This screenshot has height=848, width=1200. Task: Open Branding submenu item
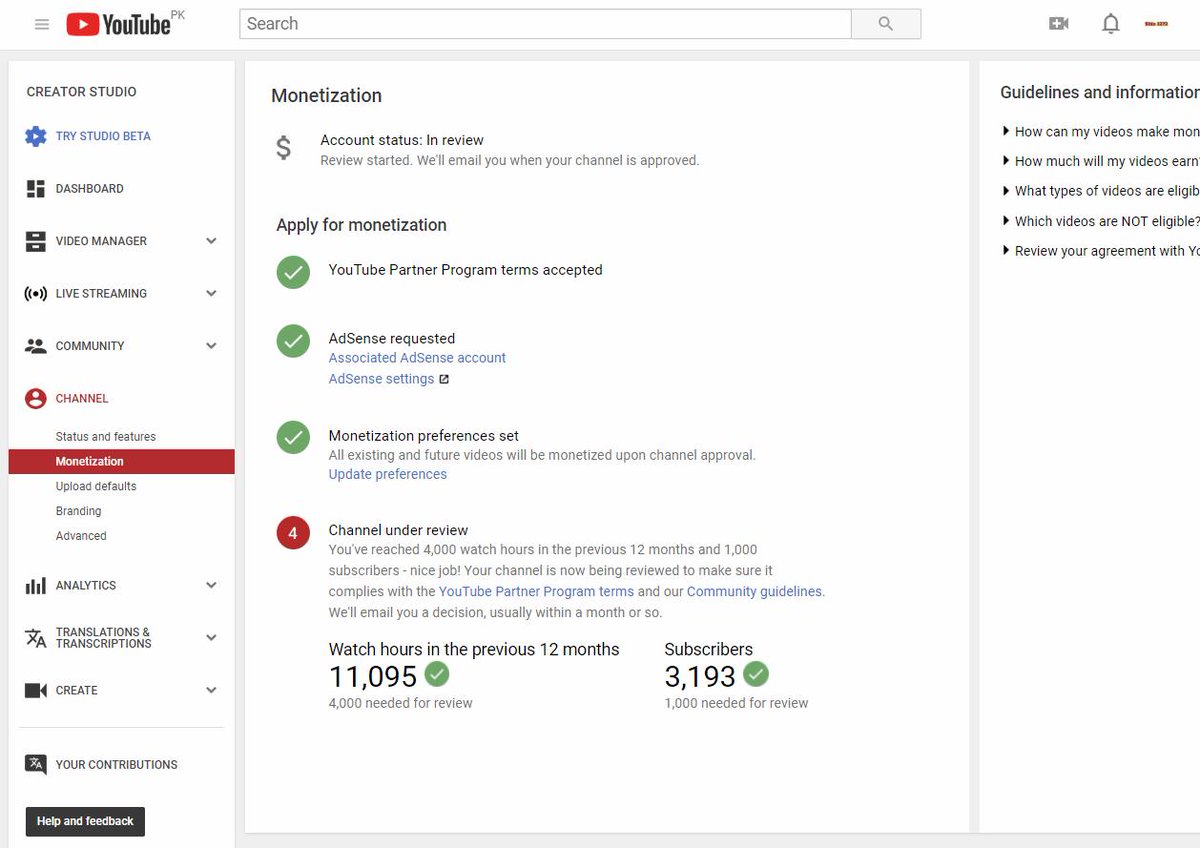tap(79, 511)
